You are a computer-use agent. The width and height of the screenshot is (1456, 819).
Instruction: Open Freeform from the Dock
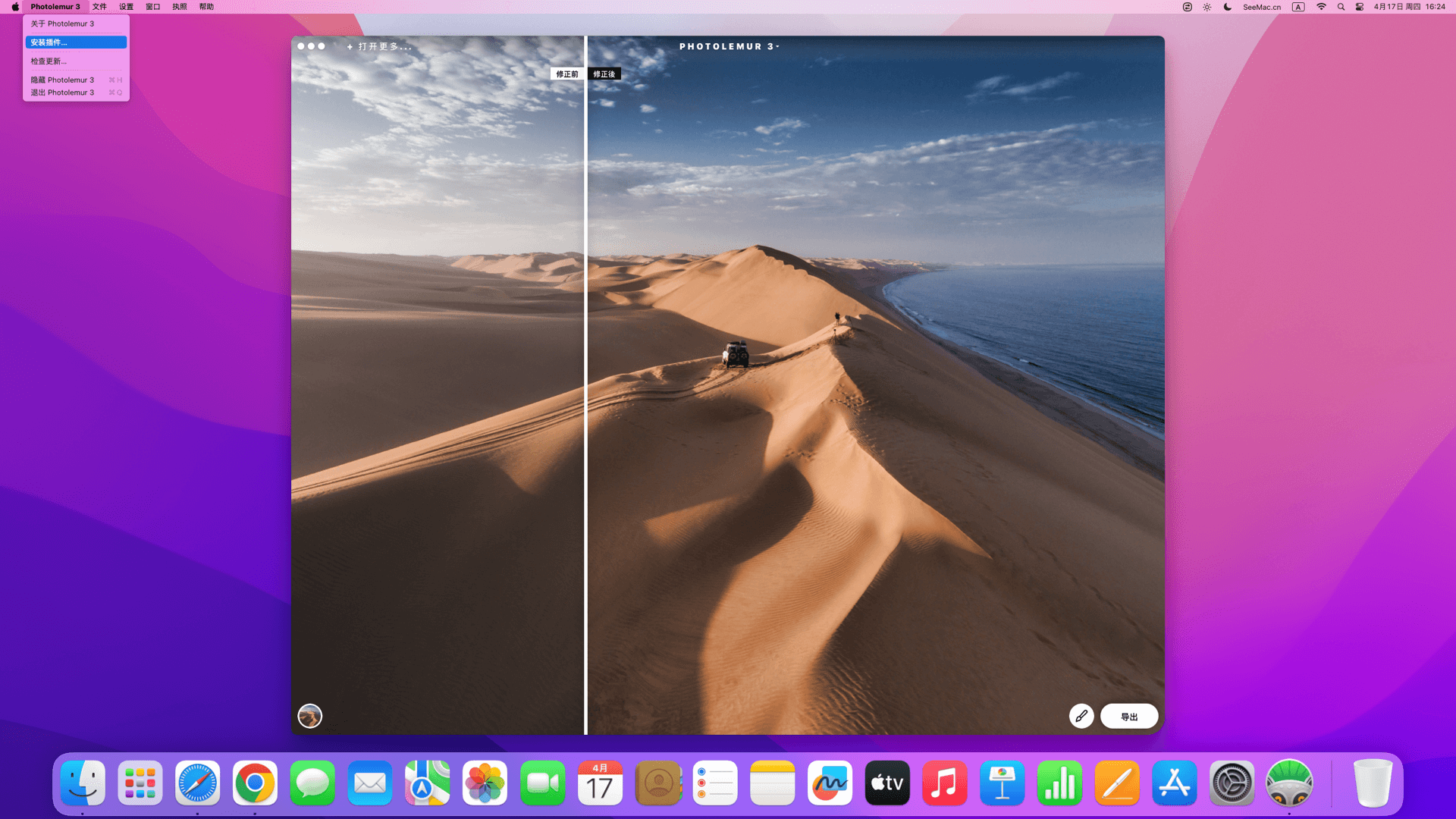tap(830, 783)
